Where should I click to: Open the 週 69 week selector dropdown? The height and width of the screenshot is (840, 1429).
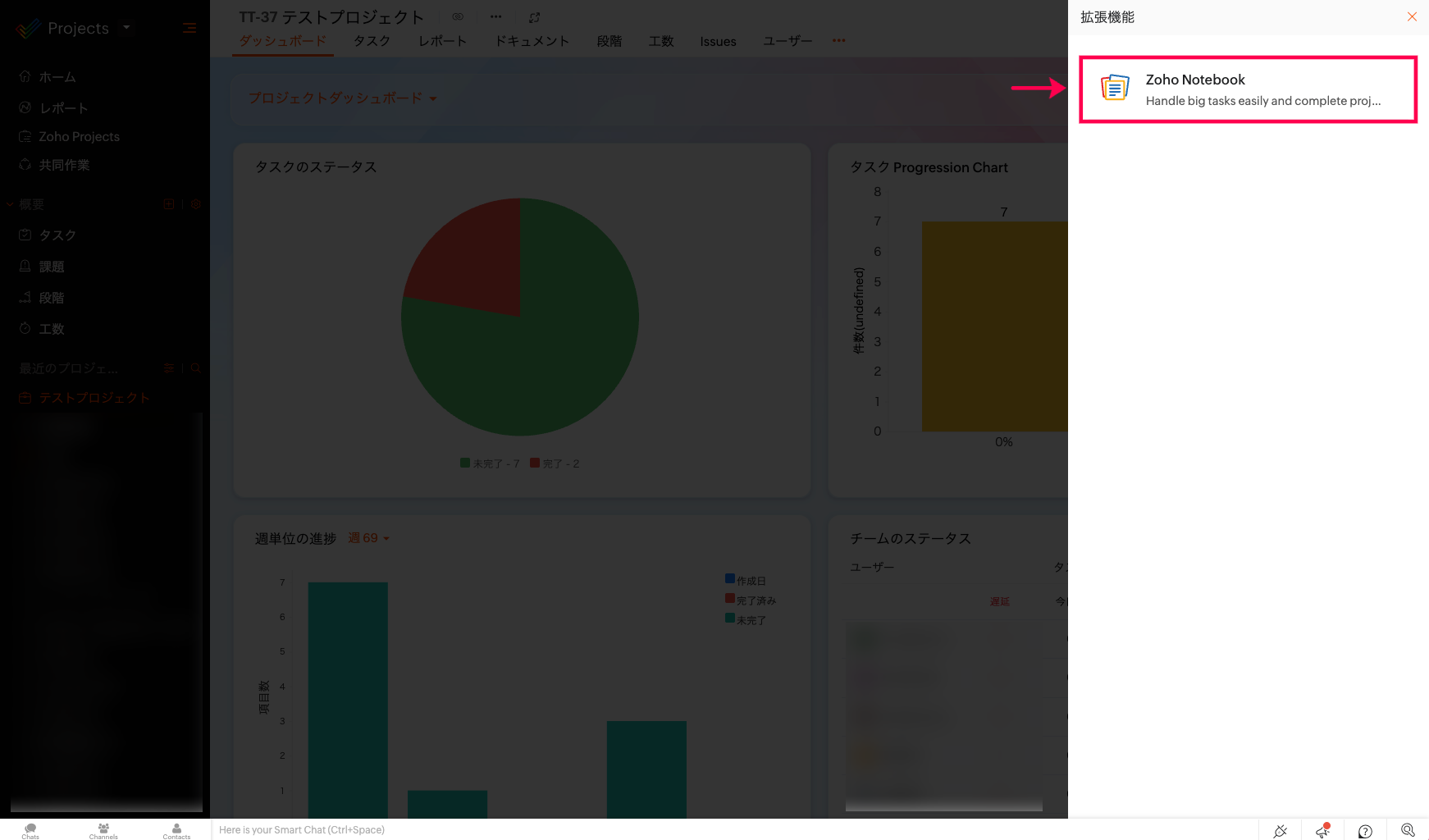tap(368, 538)
